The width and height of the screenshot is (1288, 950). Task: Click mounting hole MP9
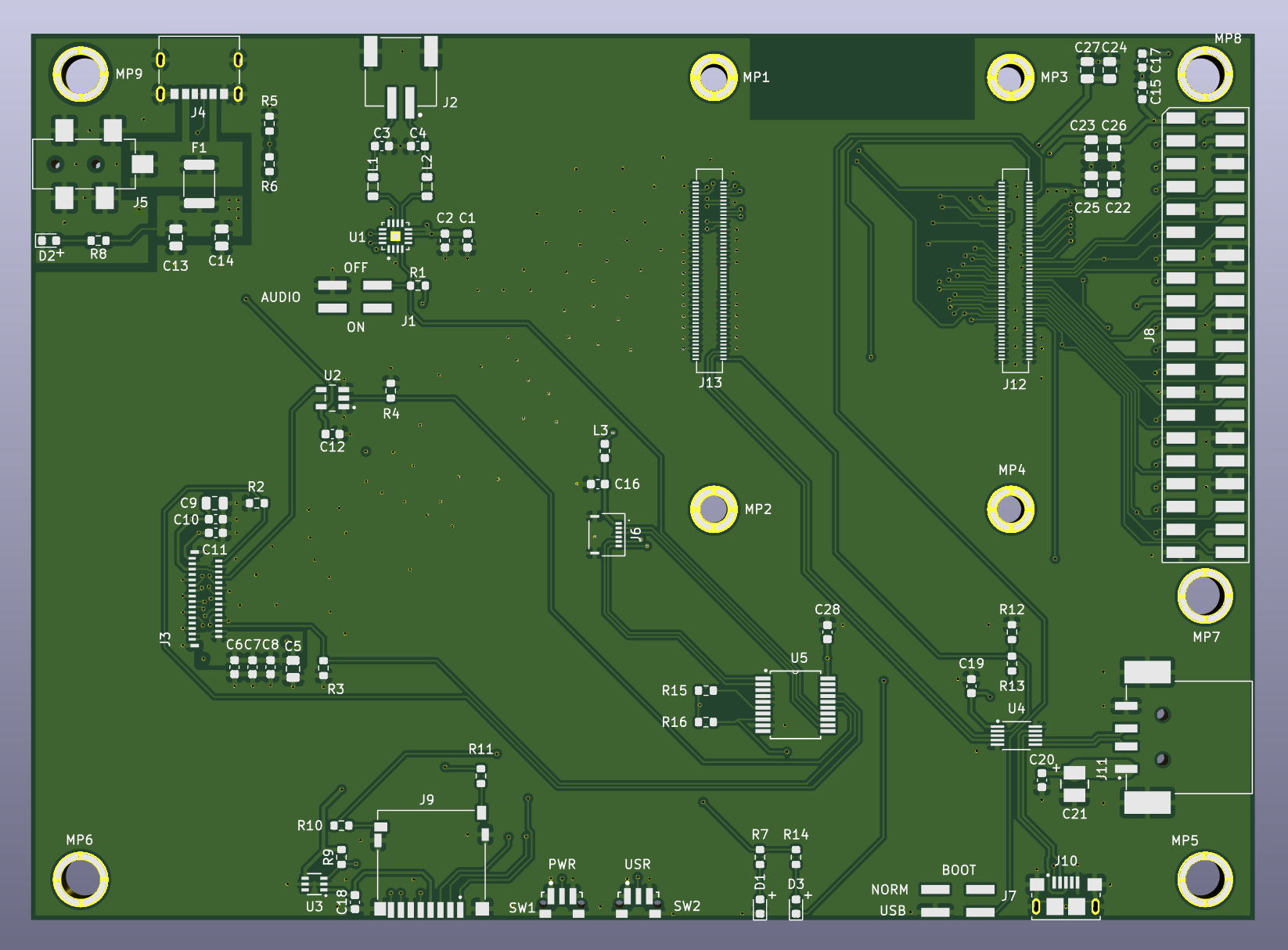pyautogui.click(x=81, y=74)
